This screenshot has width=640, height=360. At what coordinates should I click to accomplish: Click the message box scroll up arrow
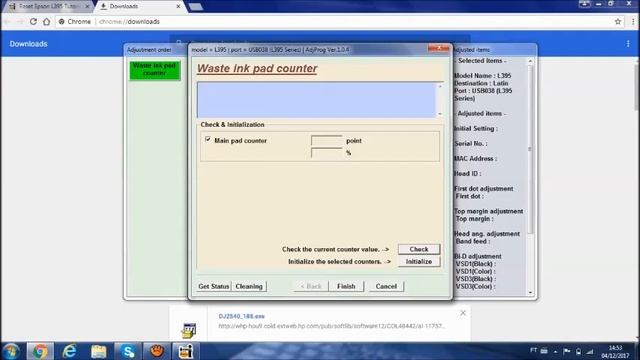[440, 87]
